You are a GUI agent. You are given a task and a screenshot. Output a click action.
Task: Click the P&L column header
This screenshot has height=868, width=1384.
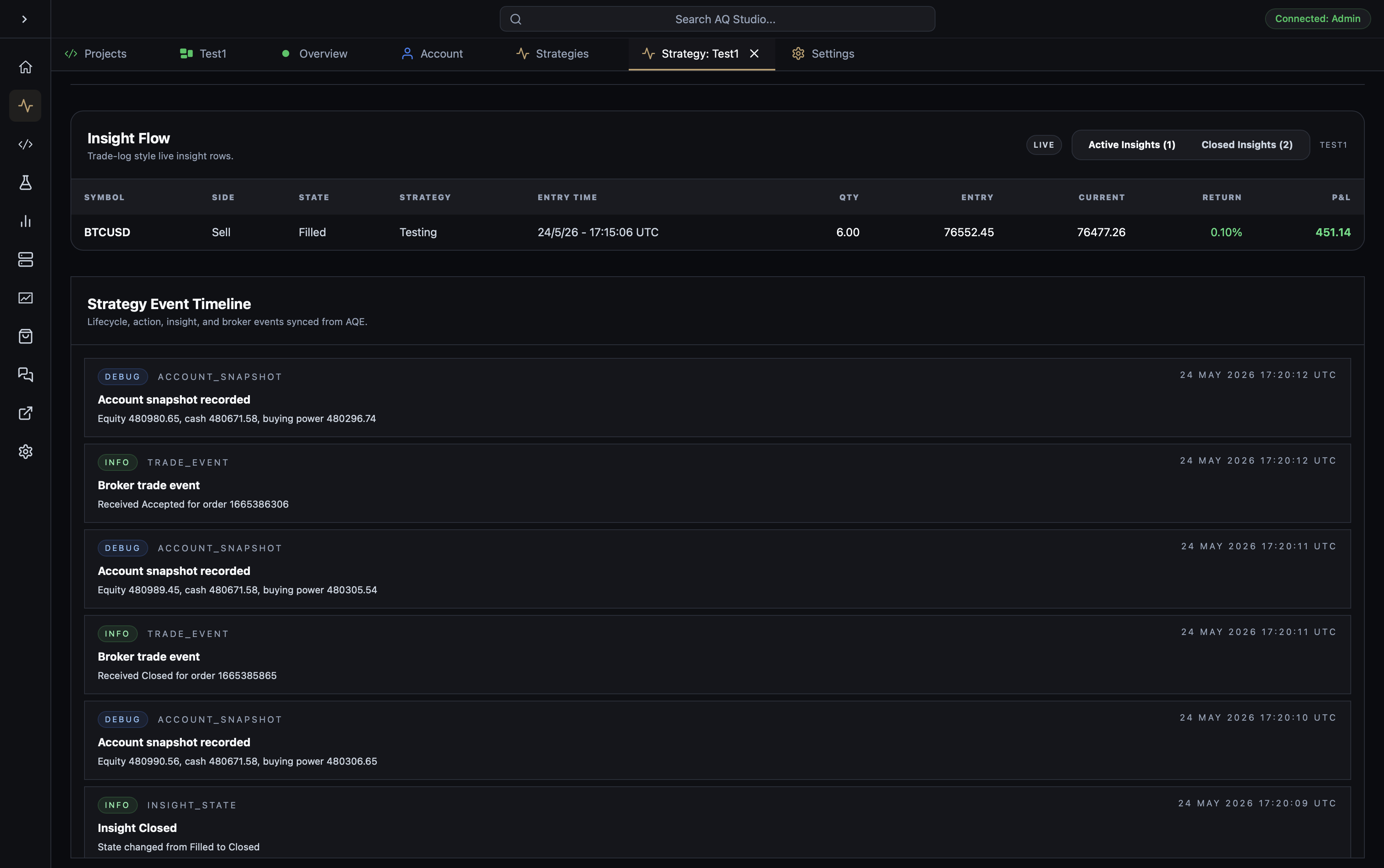(1341, 197)
